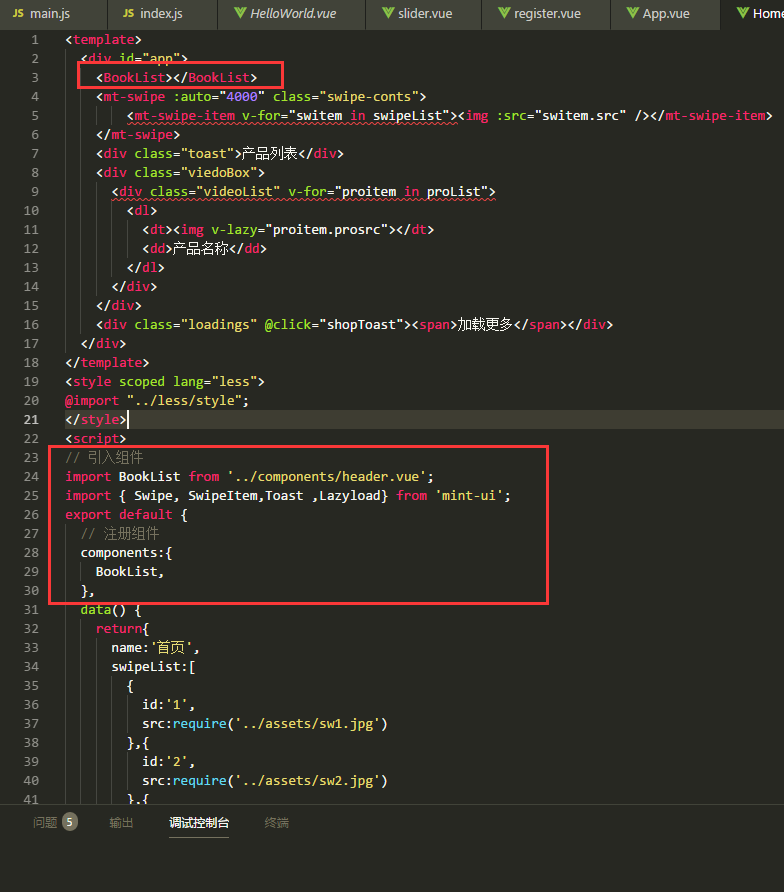This screenshot has height=892, width=784.
Task: Click the 'swipeList:[' property line
Action: tap(153, 666)
